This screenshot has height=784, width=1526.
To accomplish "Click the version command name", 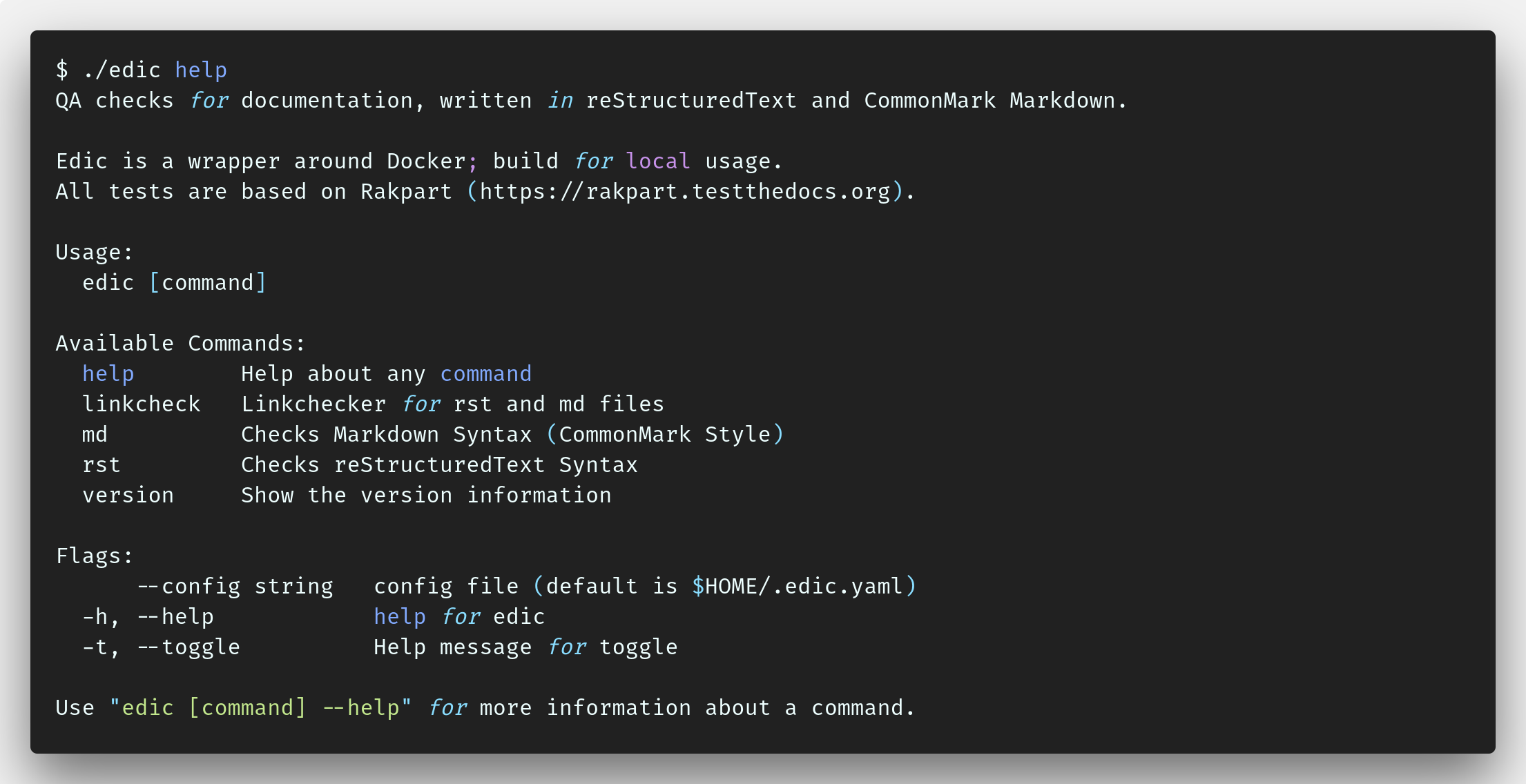I will 128,495.
